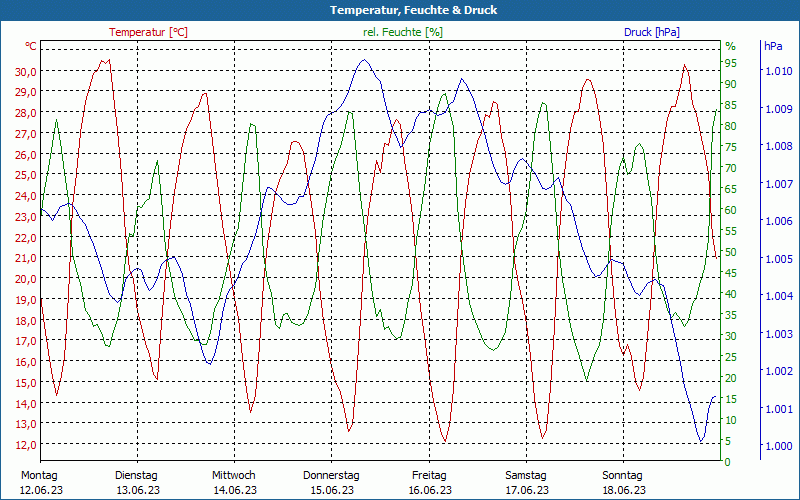
Task: Click the red °C unit on the temperature axis
Action: (x=31, y=46)
